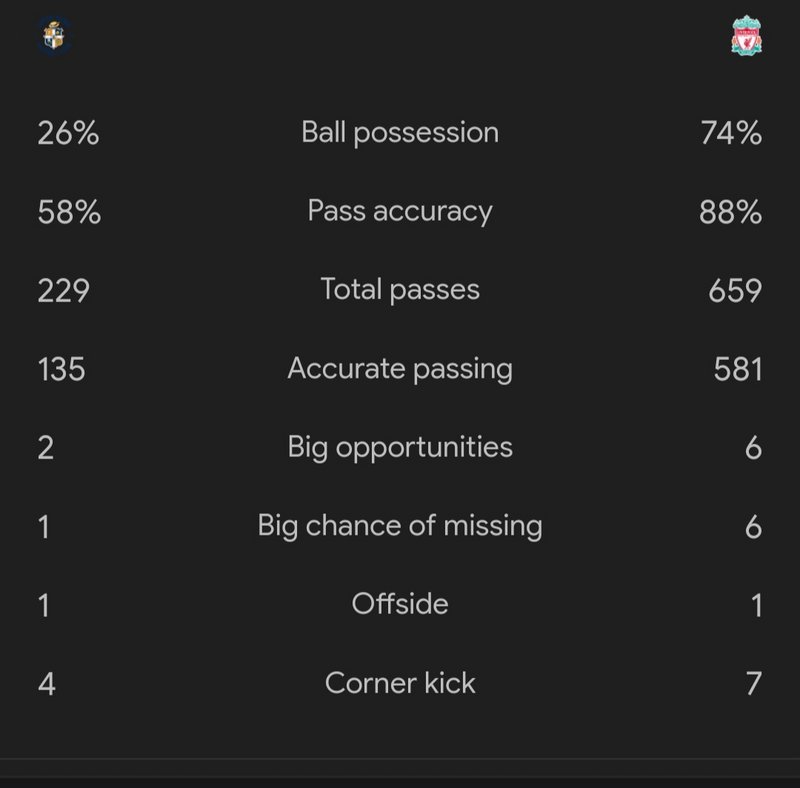Click the 7 corner kick count
Image resolution: width=800 pixels, height=788 pixels.
[x=754, y=684]
